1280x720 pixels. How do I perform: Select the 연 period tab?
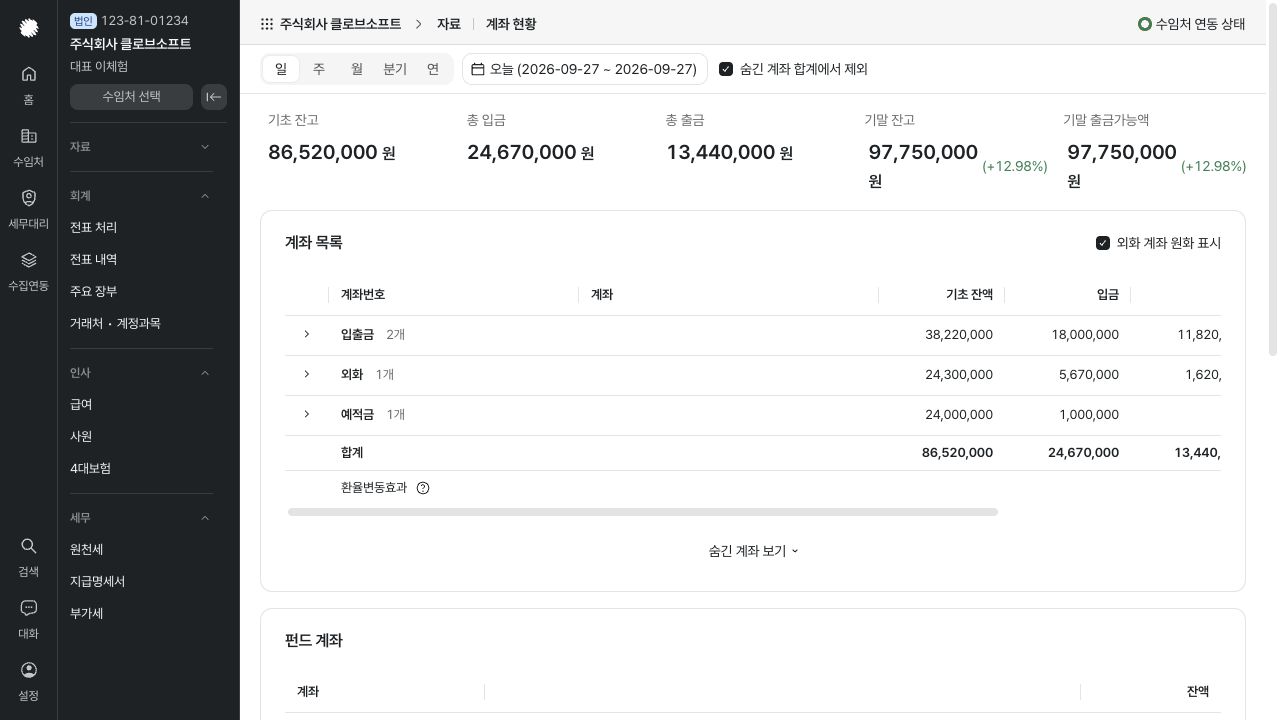(433, 69)
